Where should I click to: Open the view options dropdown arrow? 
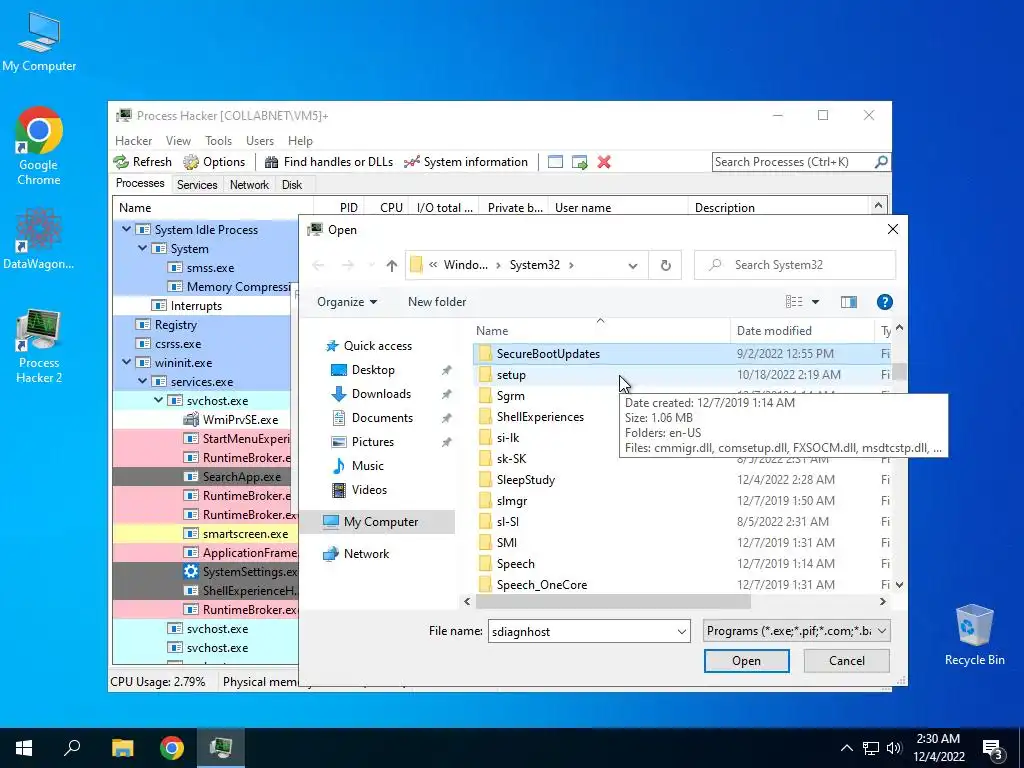pos(815,302)
